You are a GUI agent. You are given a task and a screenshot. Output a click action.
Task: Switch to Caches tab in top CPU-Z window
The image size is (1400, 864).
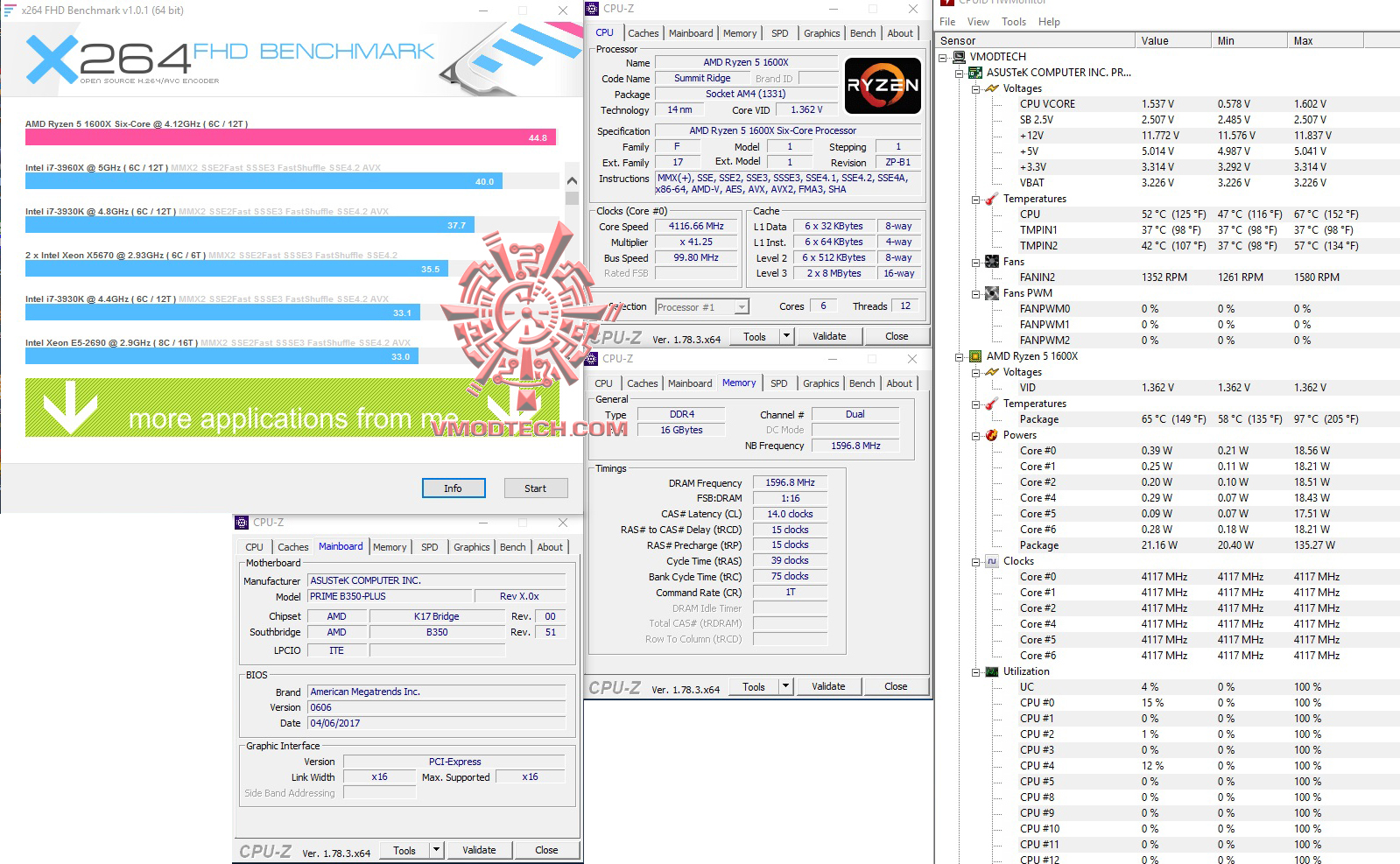click(644, 33)
